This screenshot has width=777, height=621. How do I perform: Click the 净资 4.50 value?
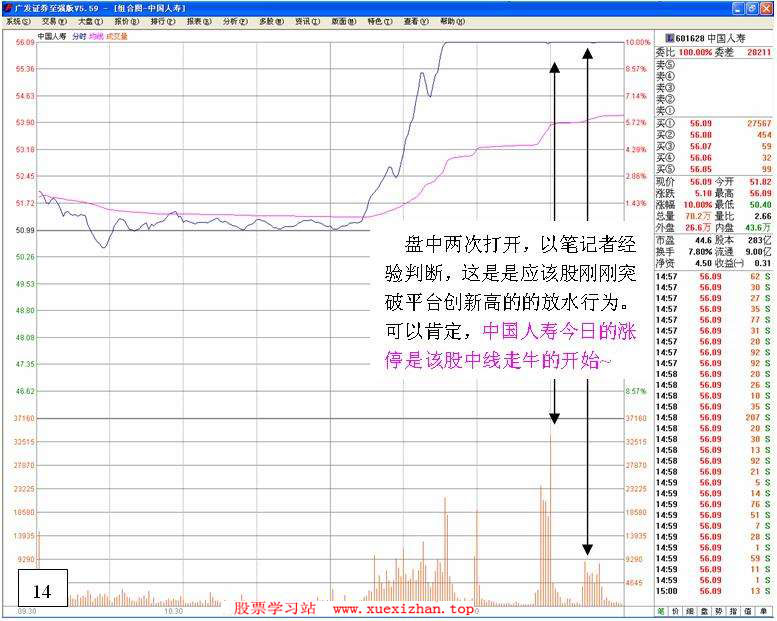click(x=703, y=263)
